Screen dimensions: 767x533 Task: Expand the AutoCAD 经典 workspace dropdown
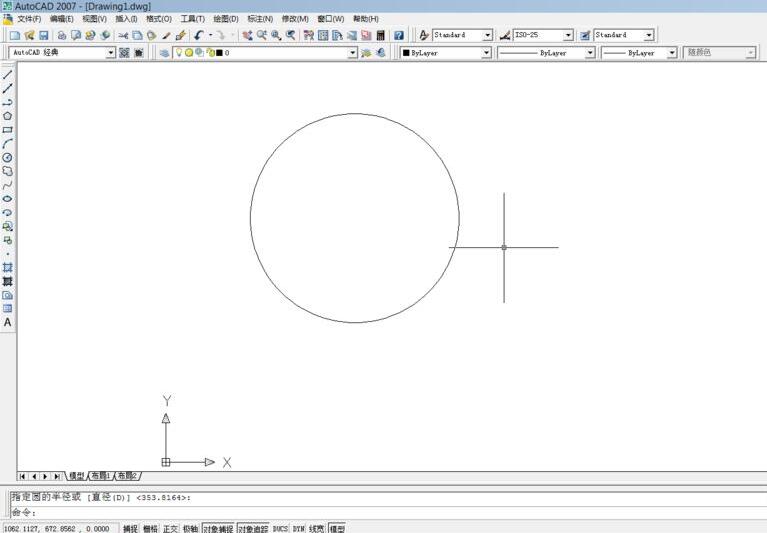point(111,52)
